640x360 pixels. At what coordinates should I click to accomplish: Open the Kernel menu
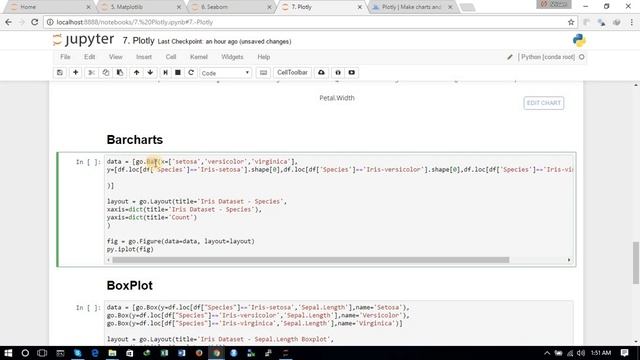pos(199,57)
